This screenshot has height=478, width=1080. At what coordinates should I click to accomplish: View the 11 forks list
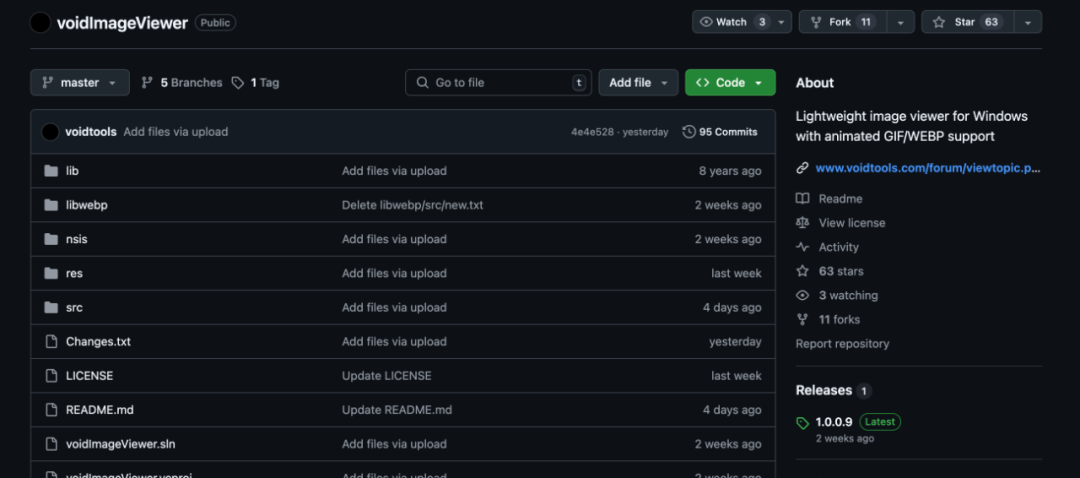(840, 320)
